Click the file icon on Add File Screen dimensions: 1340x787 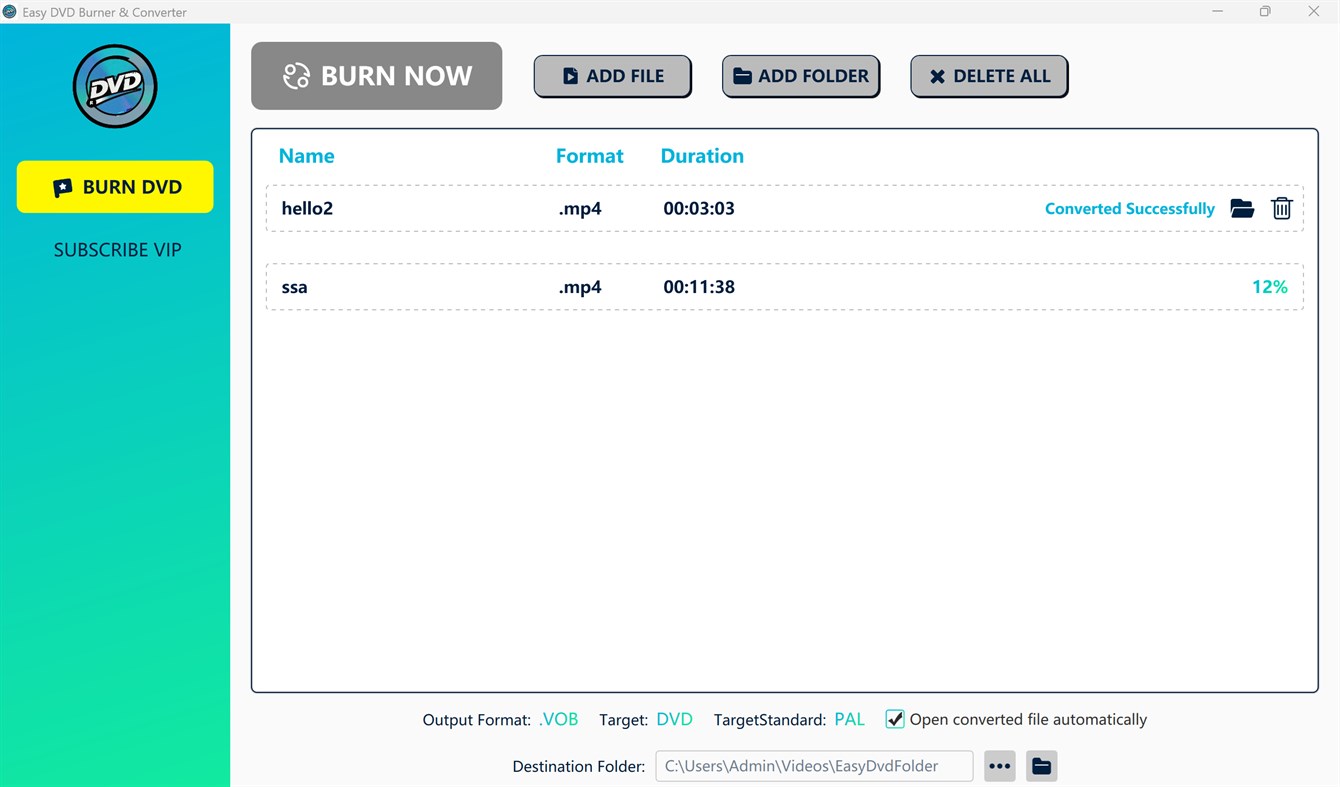point(570,75)
